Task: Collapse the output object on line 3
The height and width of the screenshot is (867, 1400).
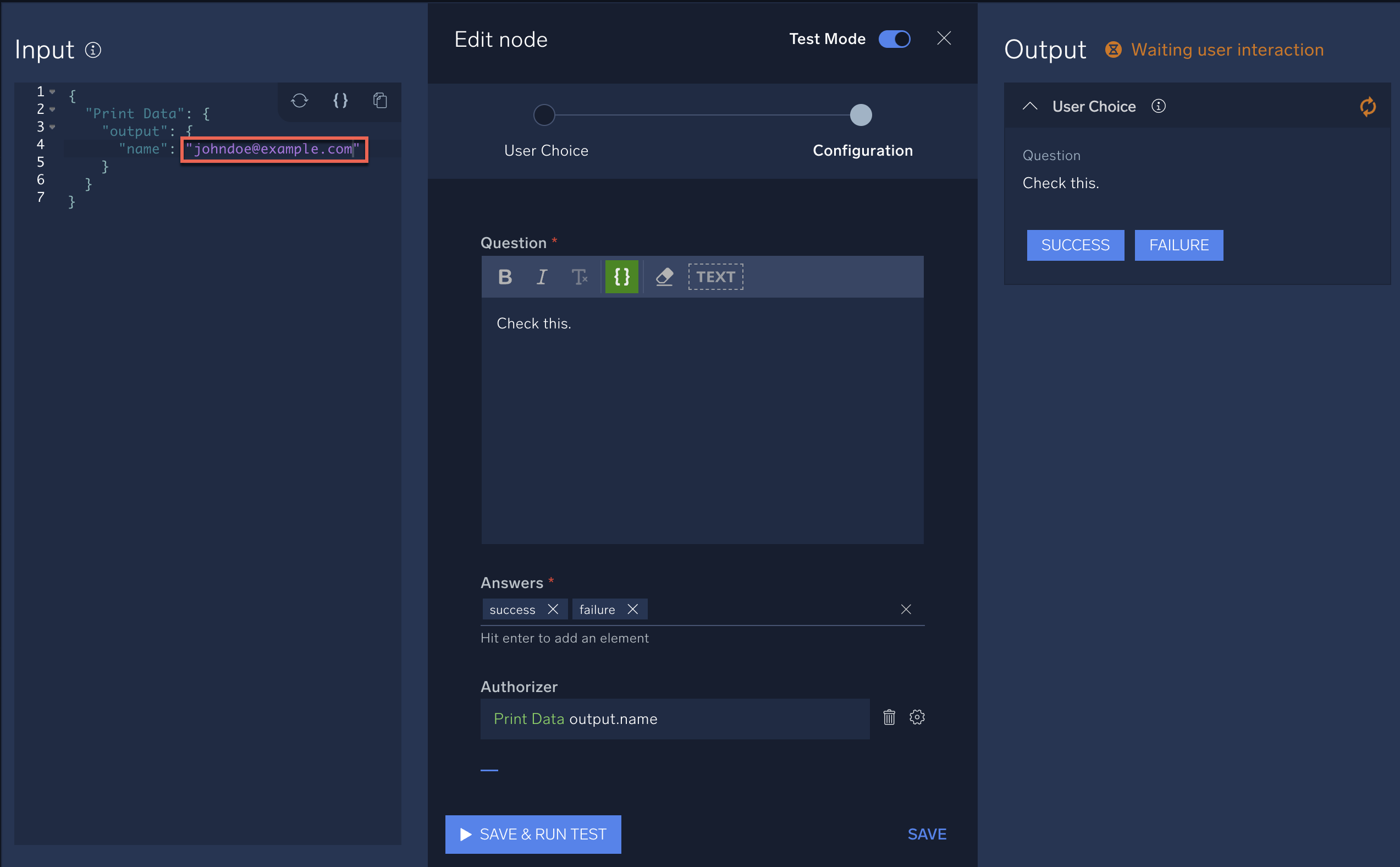Action: tap(52, 127)
